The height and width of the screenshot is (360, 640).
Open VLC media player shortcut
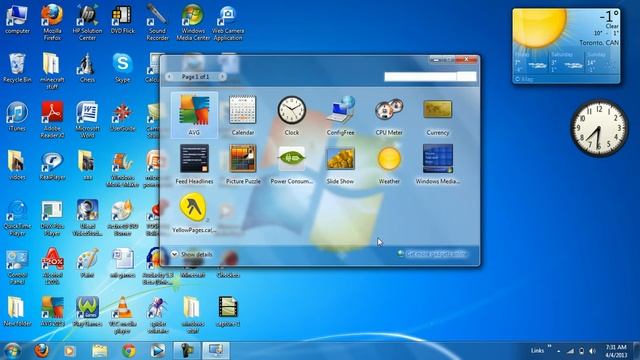(x=122, y=315)
